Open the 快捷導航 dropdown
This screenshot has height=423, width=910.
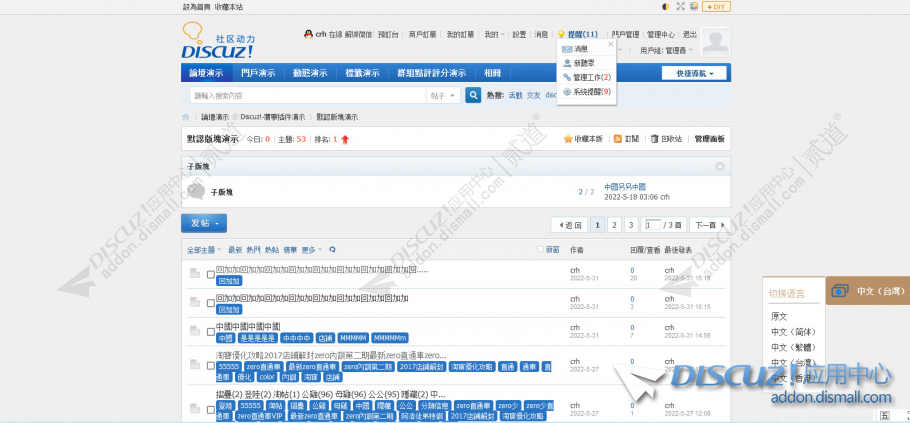point(694,73)
